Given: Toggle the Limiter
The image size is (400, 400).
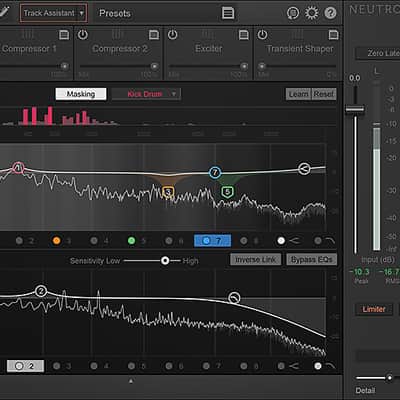Looking at the screenshot, I should click(374, 309).
